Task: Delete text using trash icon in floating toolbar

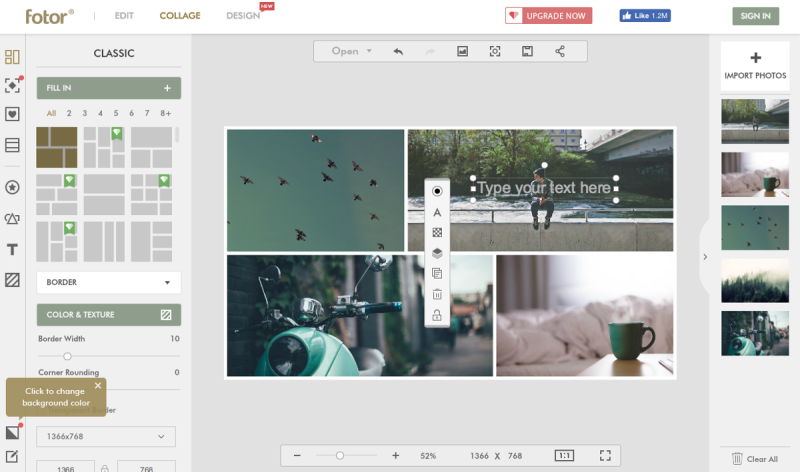Action: coord(437,294)
